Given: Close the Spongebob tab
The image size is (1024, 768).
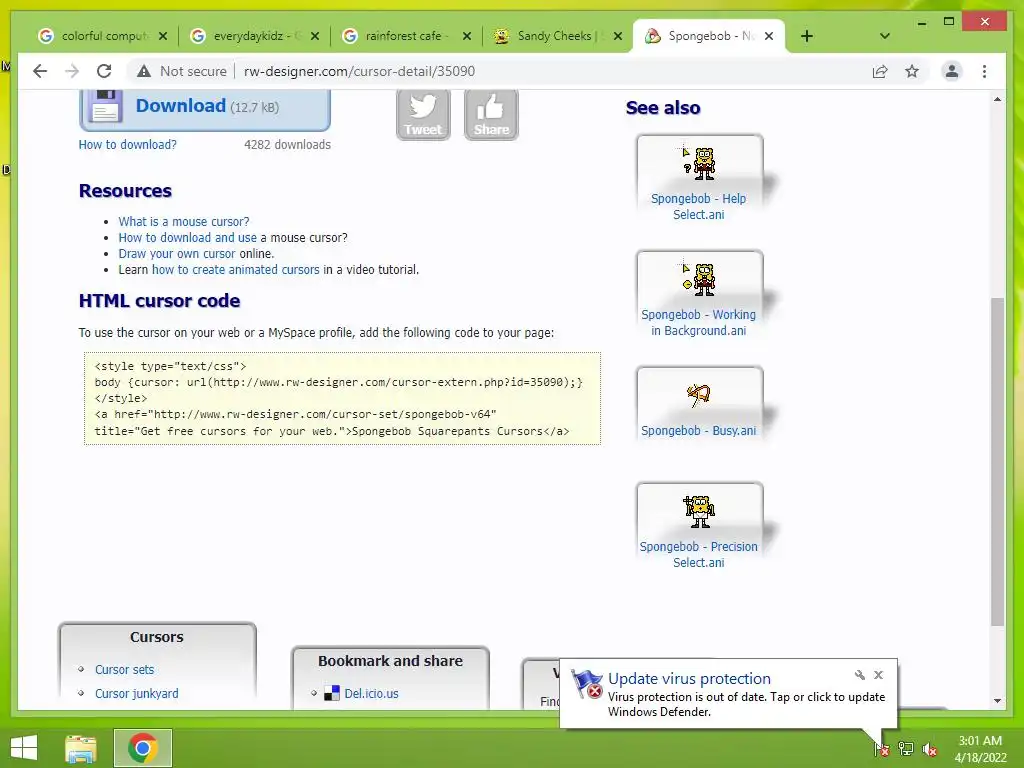Looking at the screenshot, I should tap(769, 36).
